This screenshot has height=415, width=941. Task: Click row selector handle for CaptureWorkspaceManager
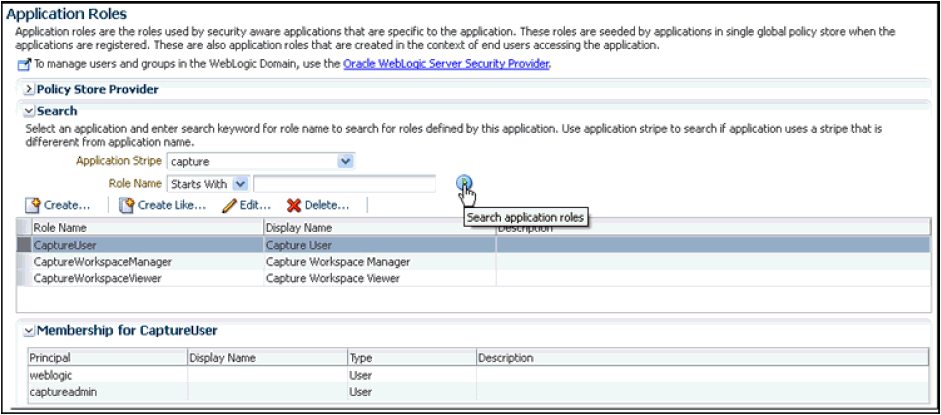click(x=24, y=262)
